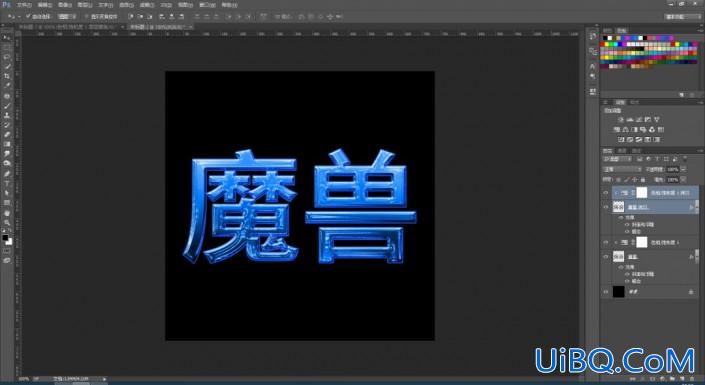This screenshot has width=705, height=385.
Task: Select the Magic Wand tool
Action: (7, 66)
